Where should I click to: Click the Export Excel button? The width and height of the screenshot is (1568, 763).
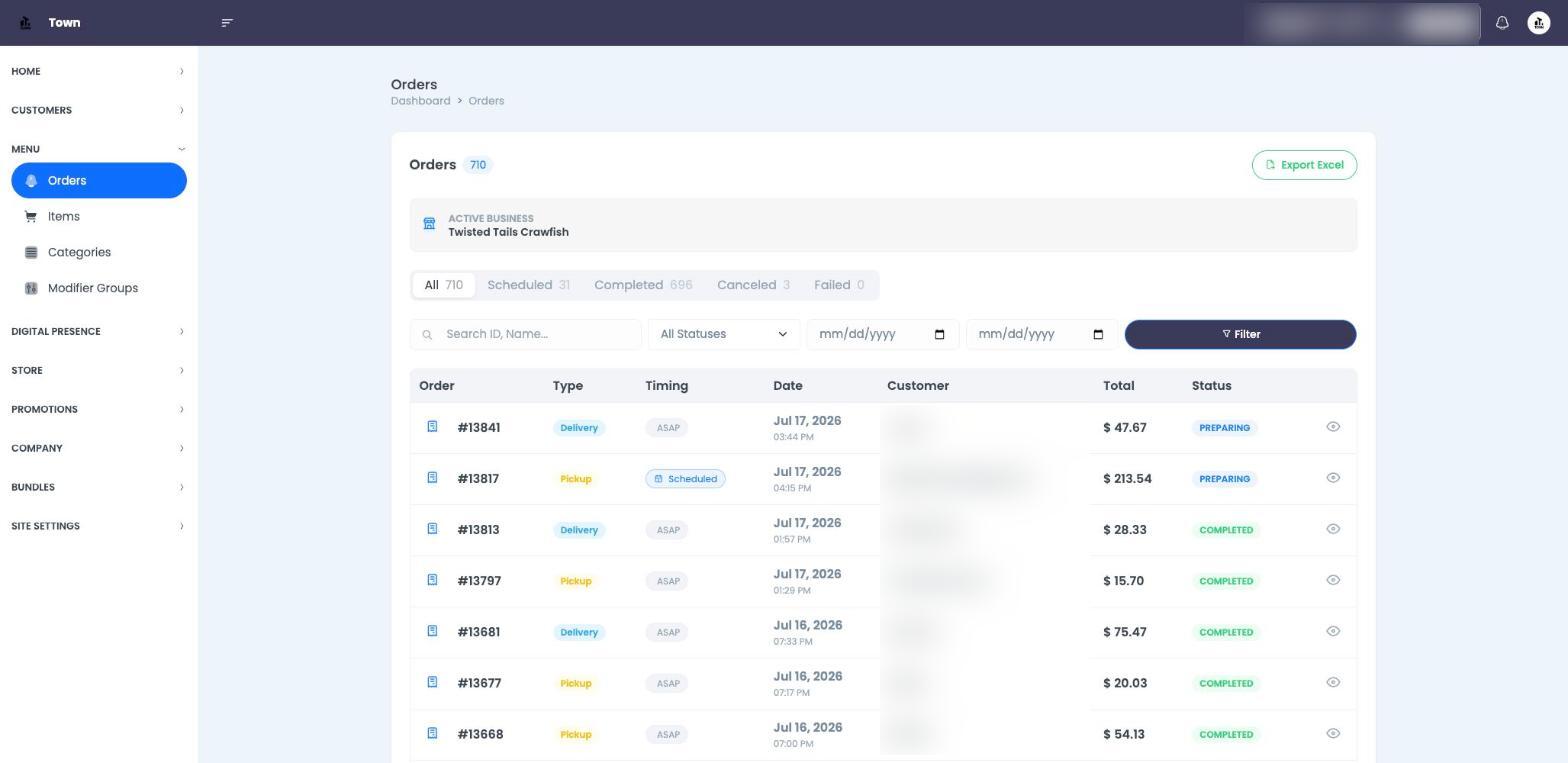pyautogui.click(x=1304, y=165)
